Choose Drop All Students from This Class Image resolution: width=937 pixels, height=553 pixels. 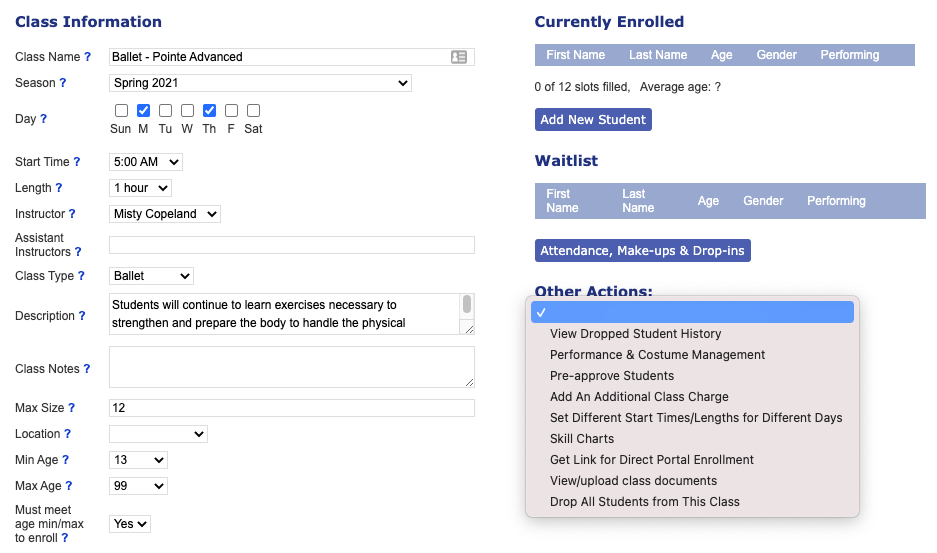[644, 502]
